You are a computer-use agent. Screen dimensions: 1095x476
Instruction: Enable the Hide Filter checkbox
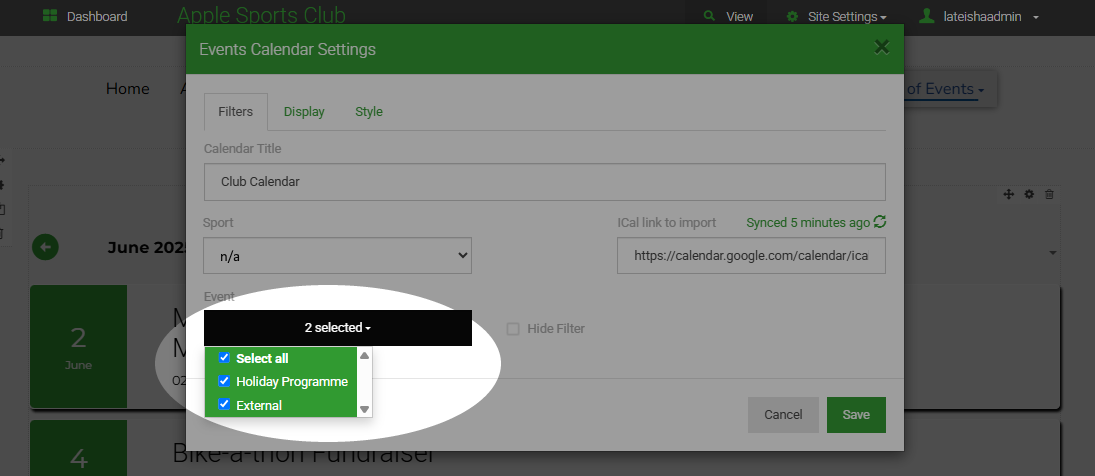click(513, 329)
